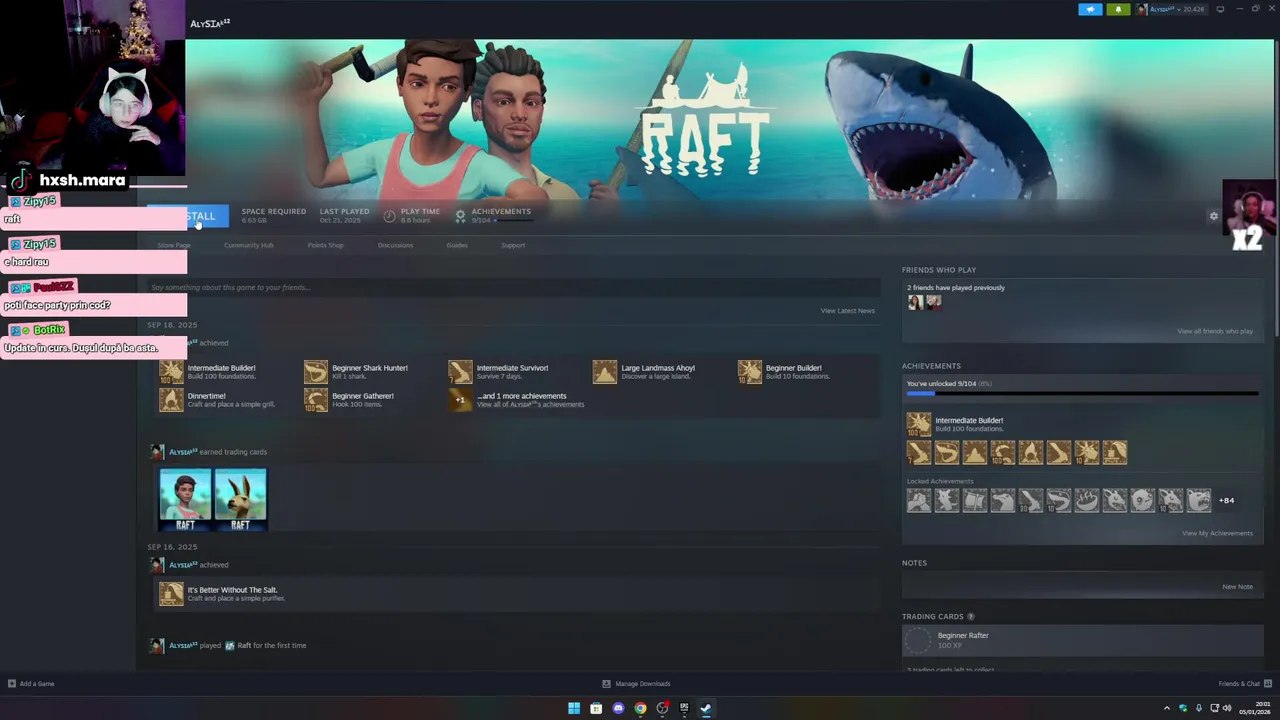Click the Beginner Gatherer achievement icon
The height and width of the screenshot is (720, 1280).
click(316, 400)
